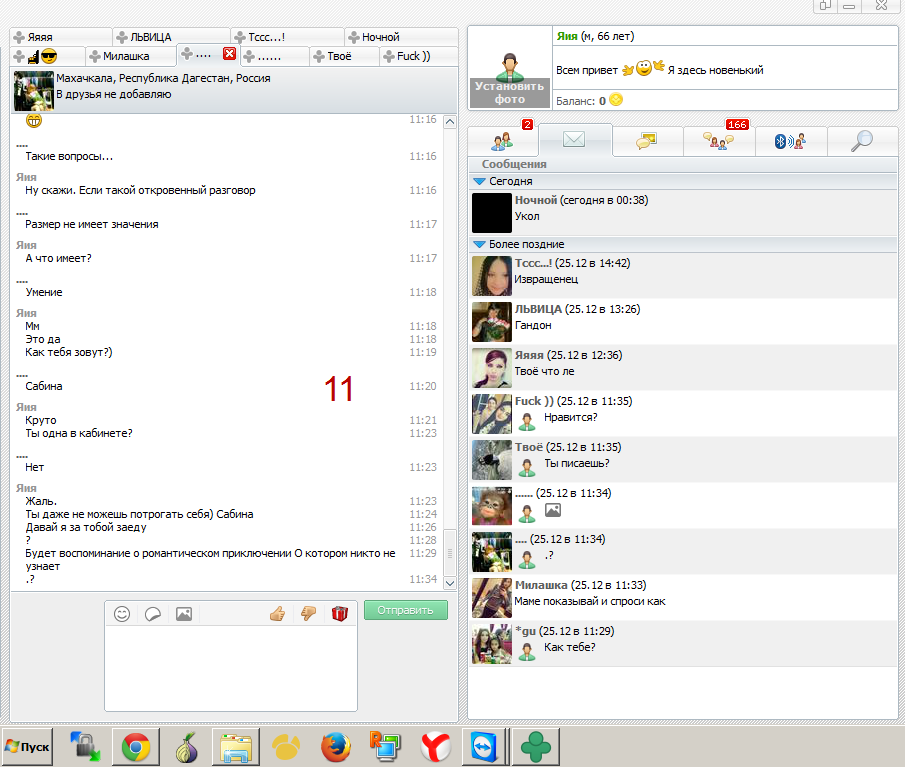Open the green clover app in taskbar

click(536, 747)
